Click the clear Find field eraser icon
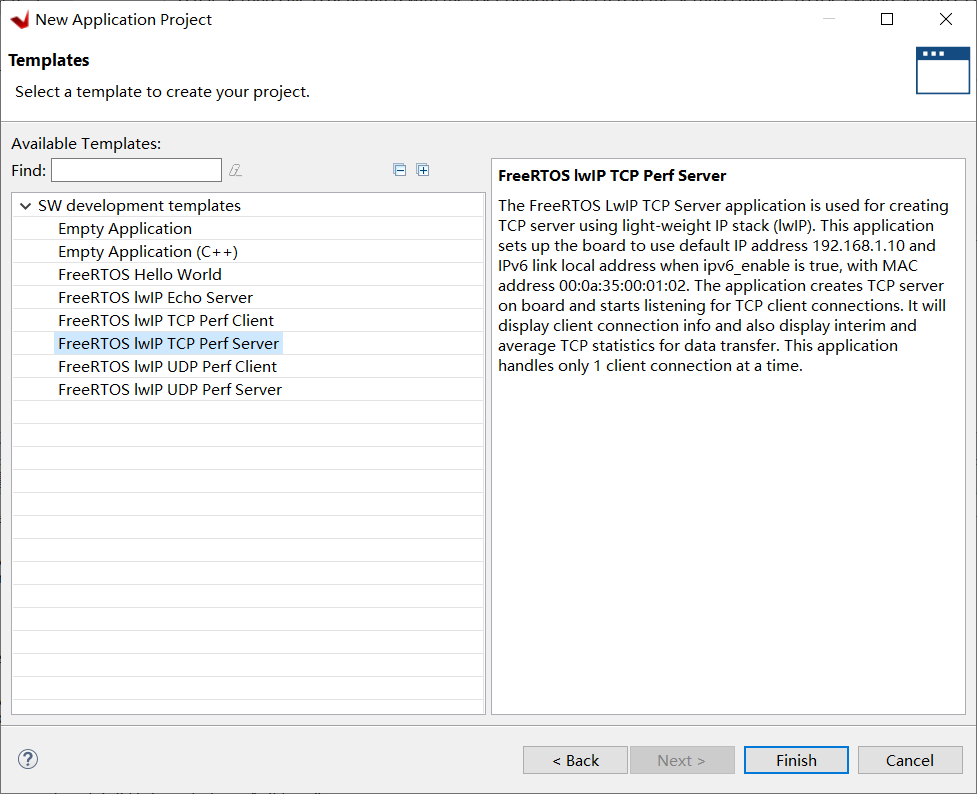Viewport: 977px width, 794px height. (x=235, y=170)
